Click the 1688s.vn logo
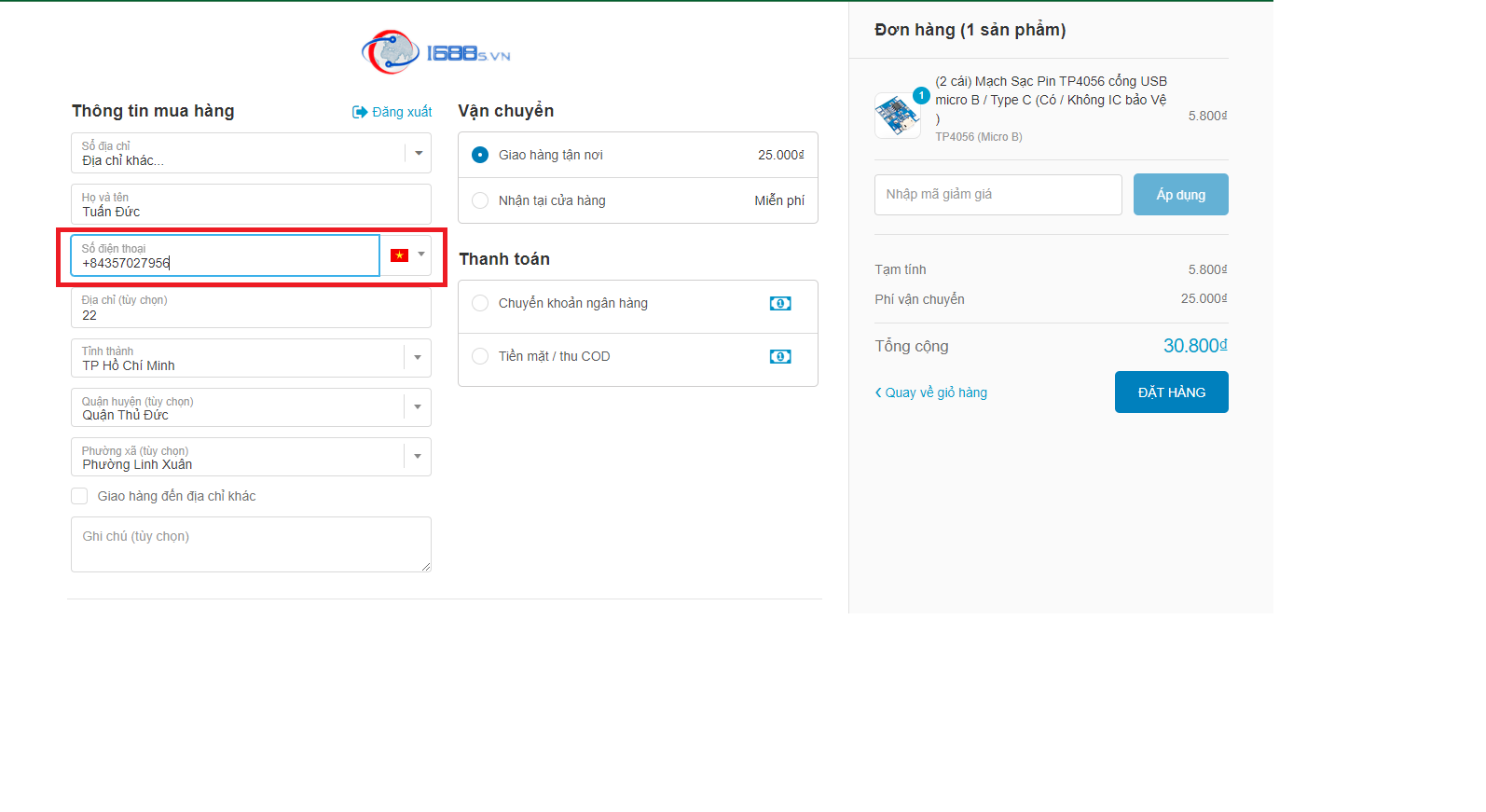The width and height of the screenshot is (1486, 812). coord(436,53)
